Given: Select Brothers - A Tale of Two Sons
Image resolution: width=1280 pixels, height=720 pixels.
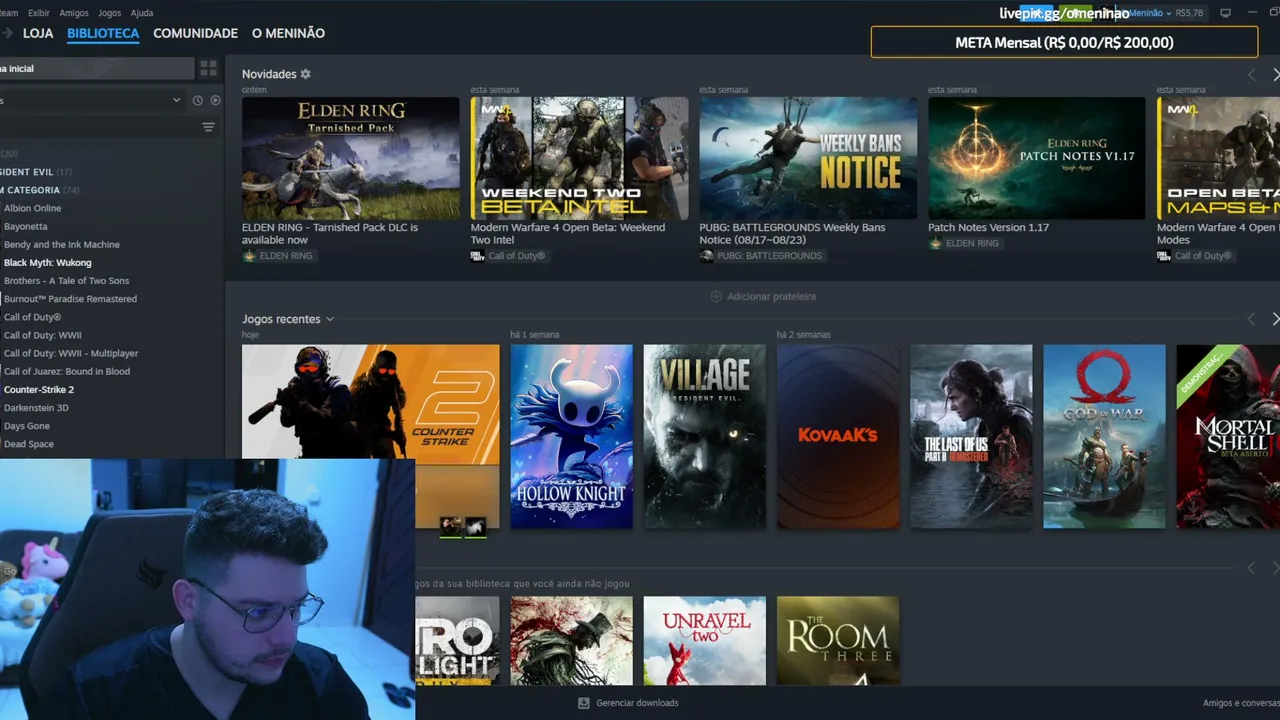Looking at the screenshot, I should [66, 281].
